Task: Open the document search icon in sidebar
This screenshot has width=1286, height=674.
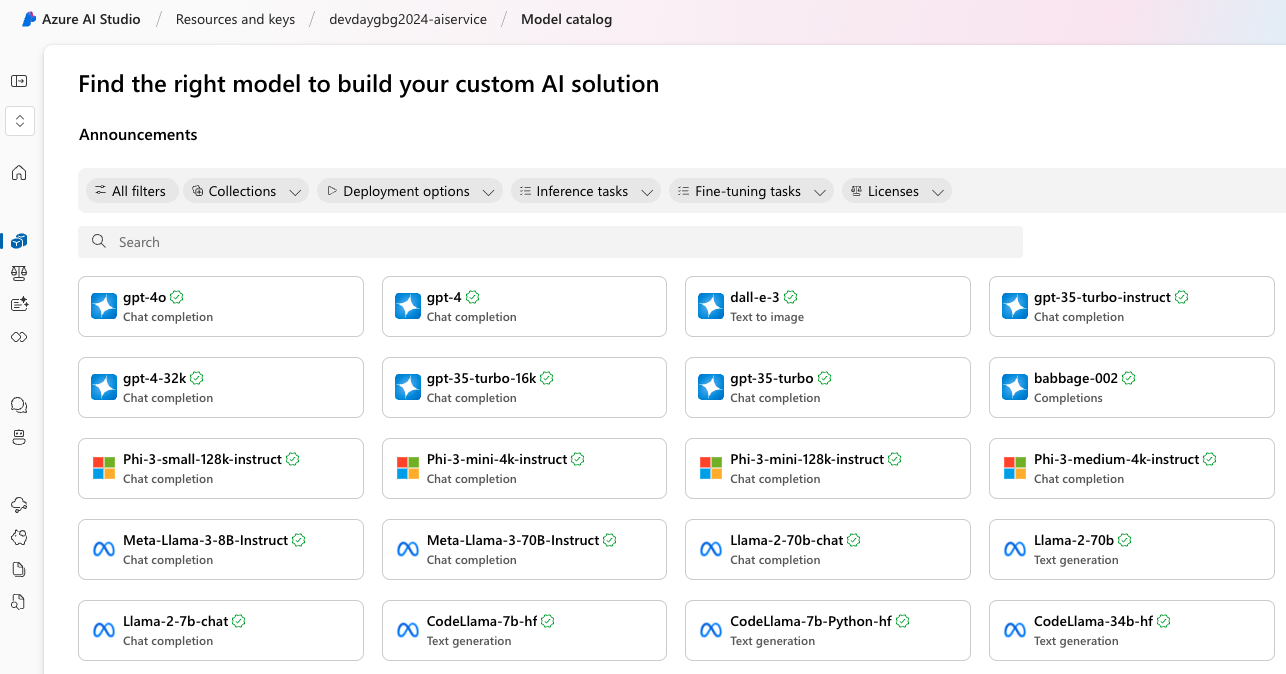Action: [x=19, y=601]
